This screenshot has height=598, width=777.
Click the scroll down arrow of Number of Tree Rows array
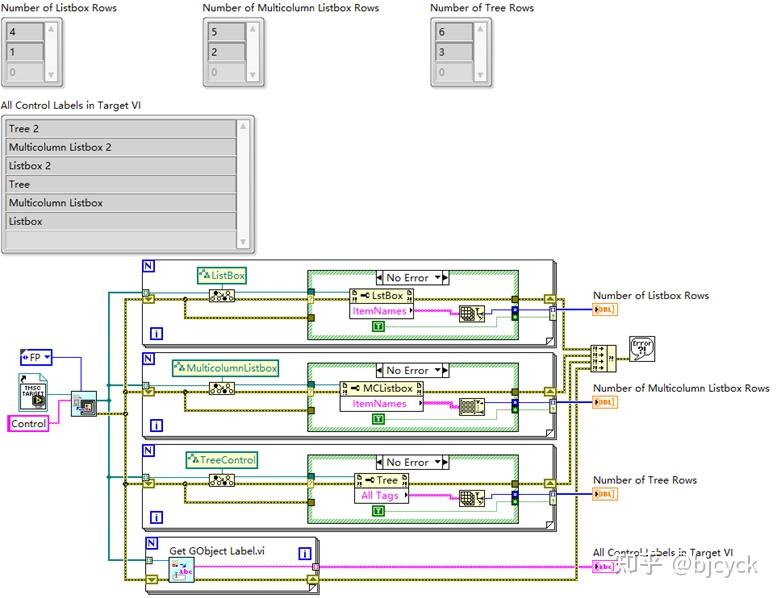(480, 75)
